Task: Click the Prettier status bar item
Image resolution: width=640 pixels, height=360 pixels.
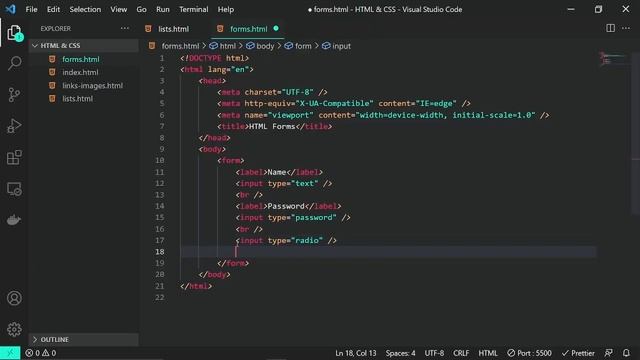Action: coord(578,353)
